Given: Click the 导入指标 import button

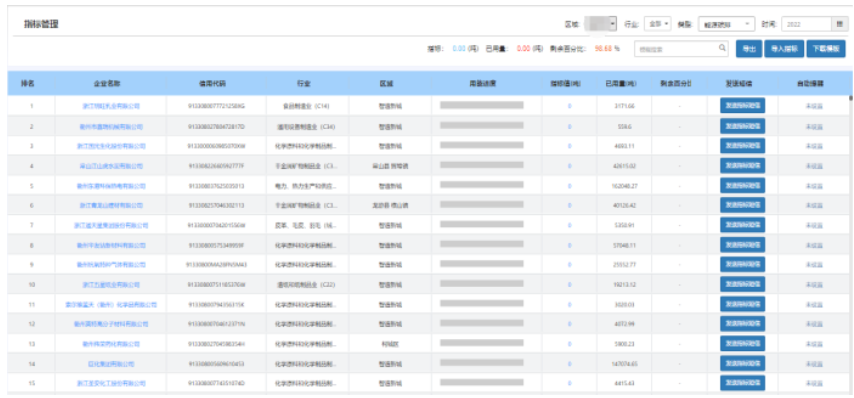Looking at the screenshot, I should click(784, 49).
